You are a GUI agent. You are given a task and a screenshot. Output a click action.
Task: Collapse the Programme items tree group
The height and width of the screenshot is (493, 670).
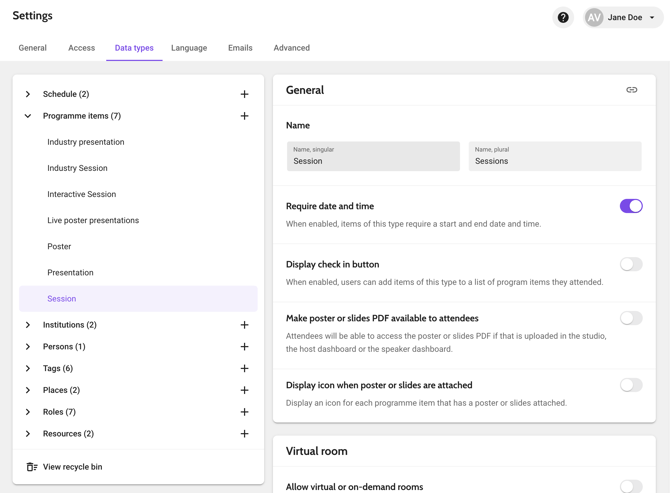(x=28, y=116)
